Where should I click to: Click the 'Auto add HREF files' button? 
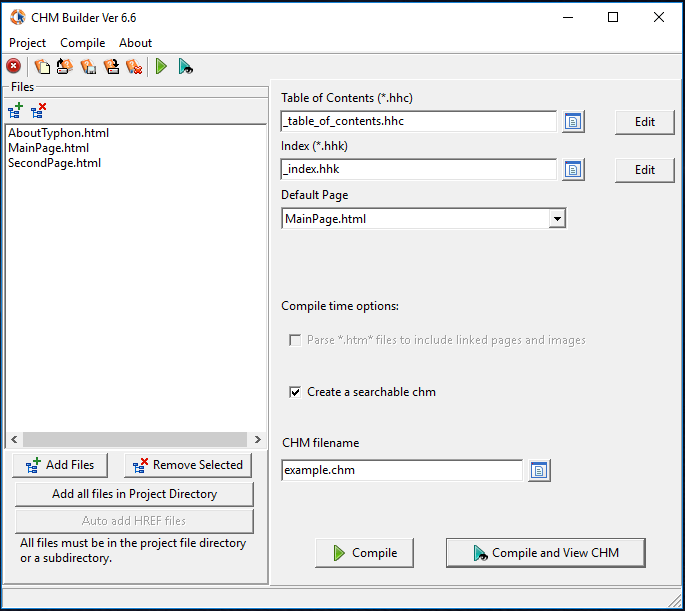pos(134,521)
